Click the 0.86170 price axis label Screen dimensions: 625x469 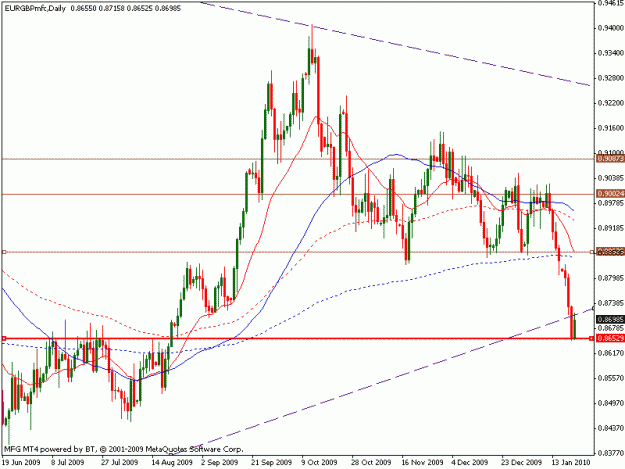(x=611, y=353)
